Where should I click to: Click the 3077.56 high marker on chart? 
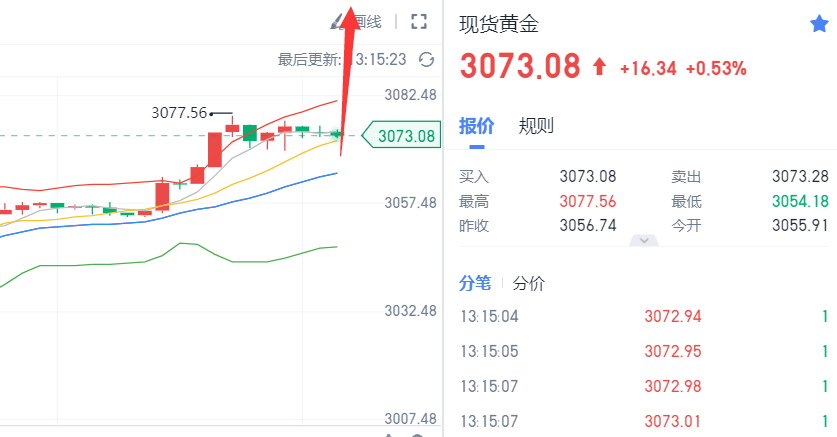click(179, 113)
